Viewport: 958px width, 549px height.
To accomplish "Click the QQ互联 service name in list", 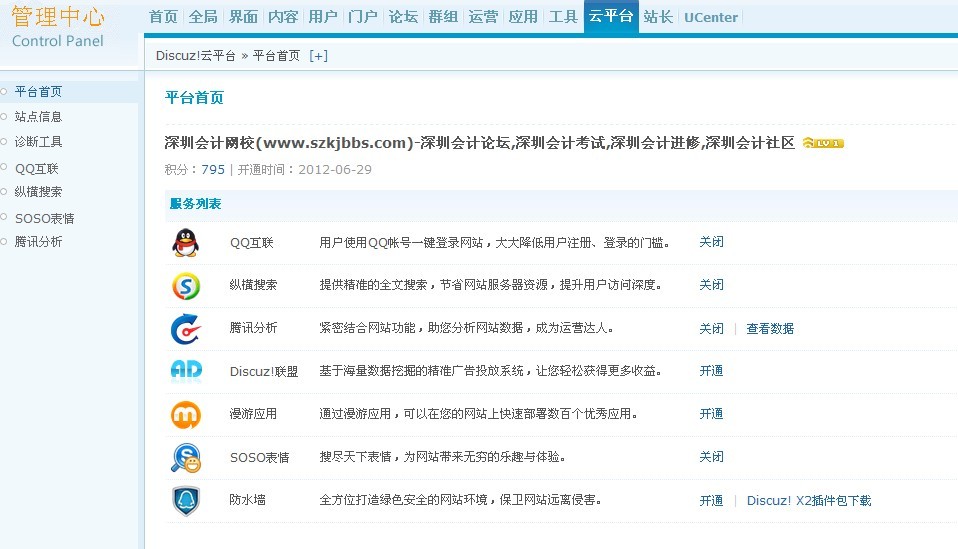I will 252,242.
